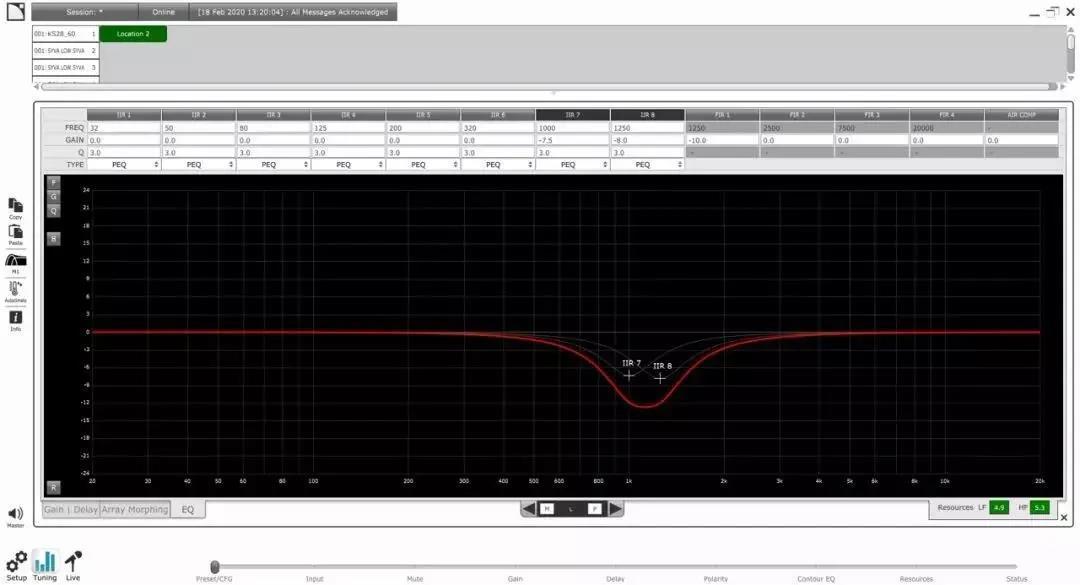This screenshot has height=585, width=1080.
Task: Toggle the F frequency lock button
Action: 54,183
